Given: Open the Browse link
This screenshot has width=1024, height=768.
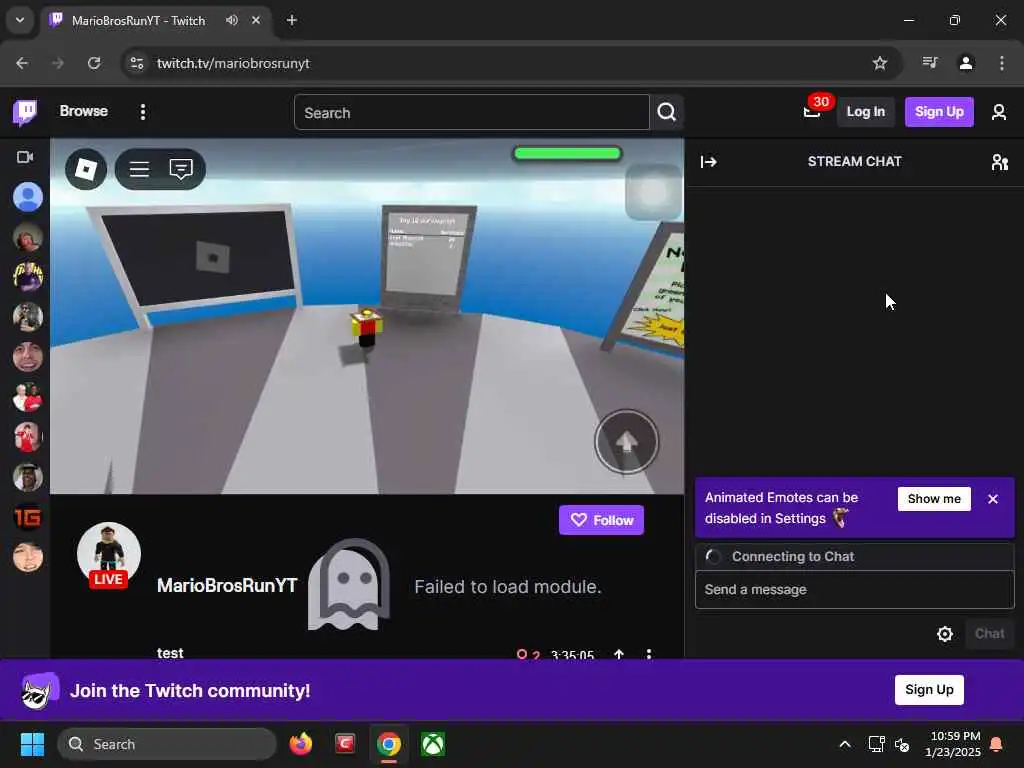Looking at the screenshot, I should pyautogui.click(x=84, y=111).
